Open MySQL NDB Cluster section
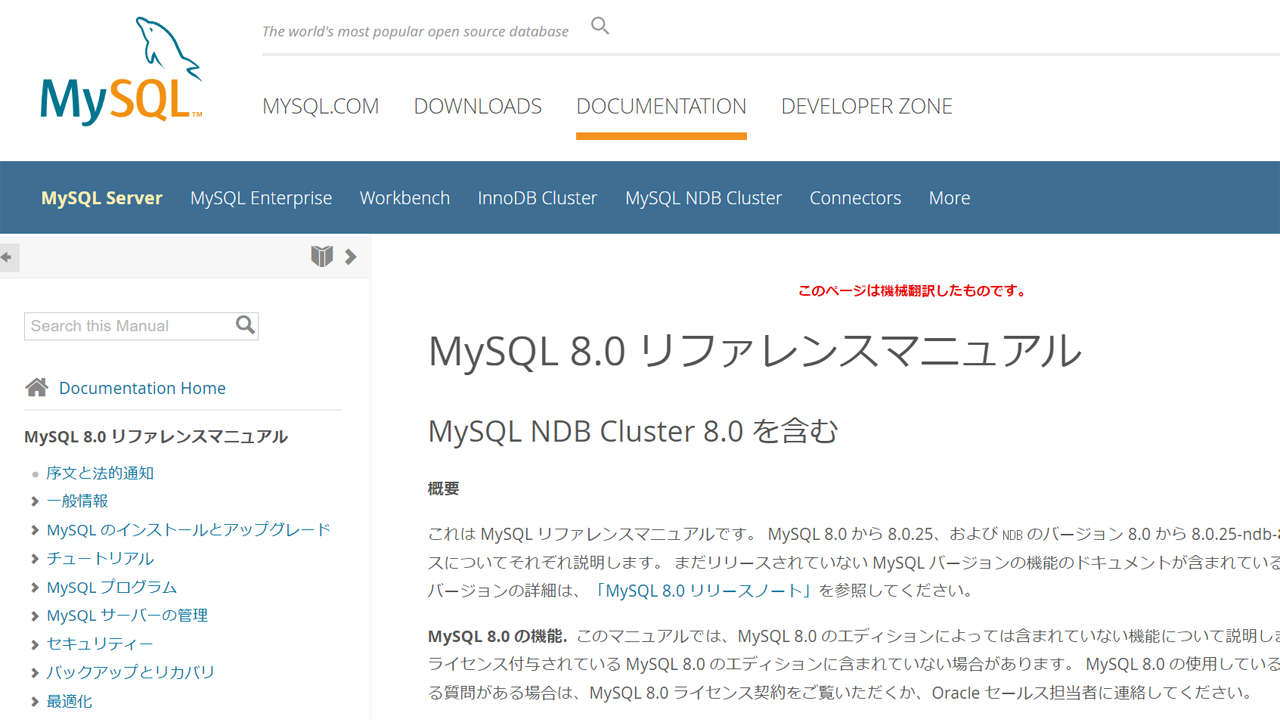Viewport: 1280px width, 720px height. (703, 198)
